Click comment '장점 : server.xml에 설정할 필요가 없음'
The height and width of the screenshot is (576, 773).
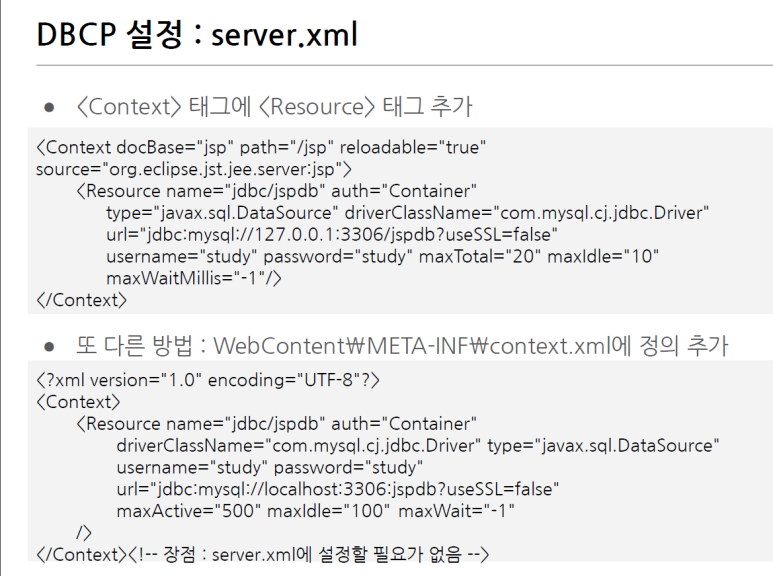[312, 554]
